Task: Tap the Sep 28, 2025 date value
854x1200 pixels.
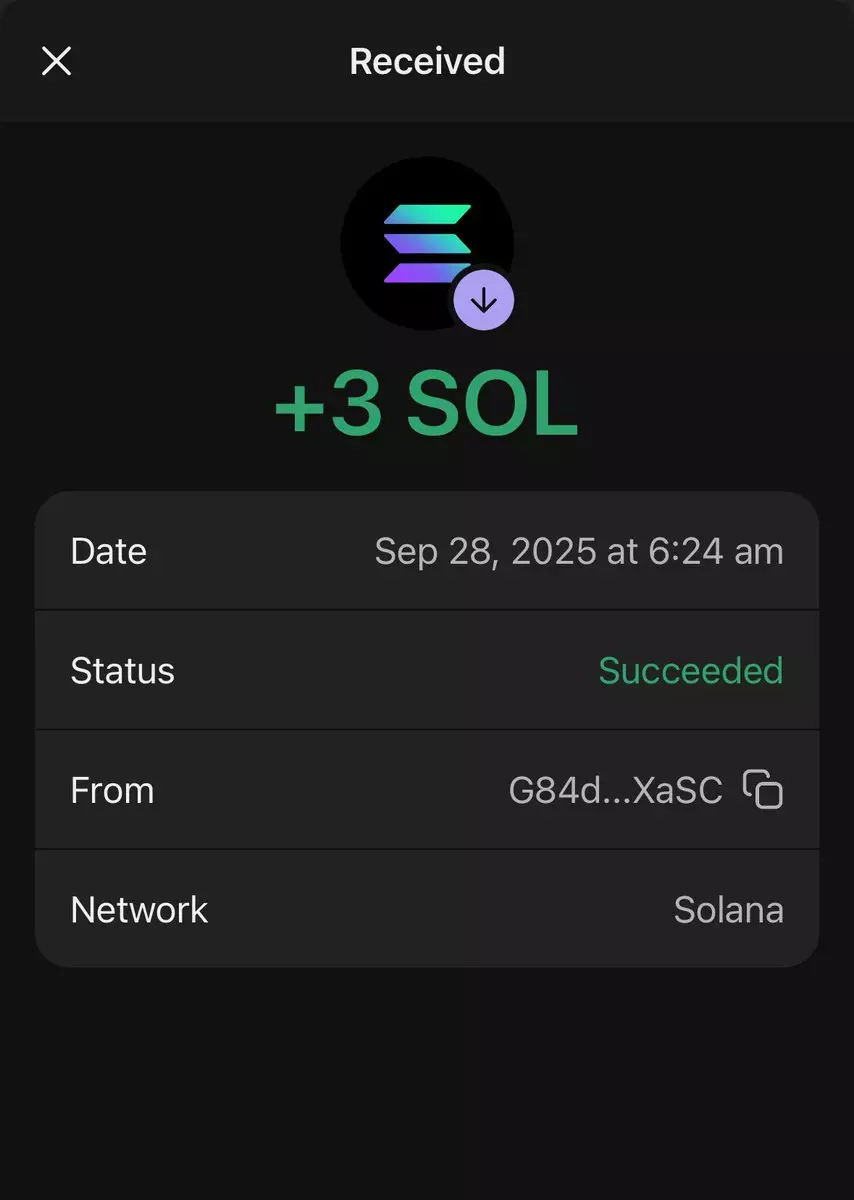Action: [x=488, y=551]
